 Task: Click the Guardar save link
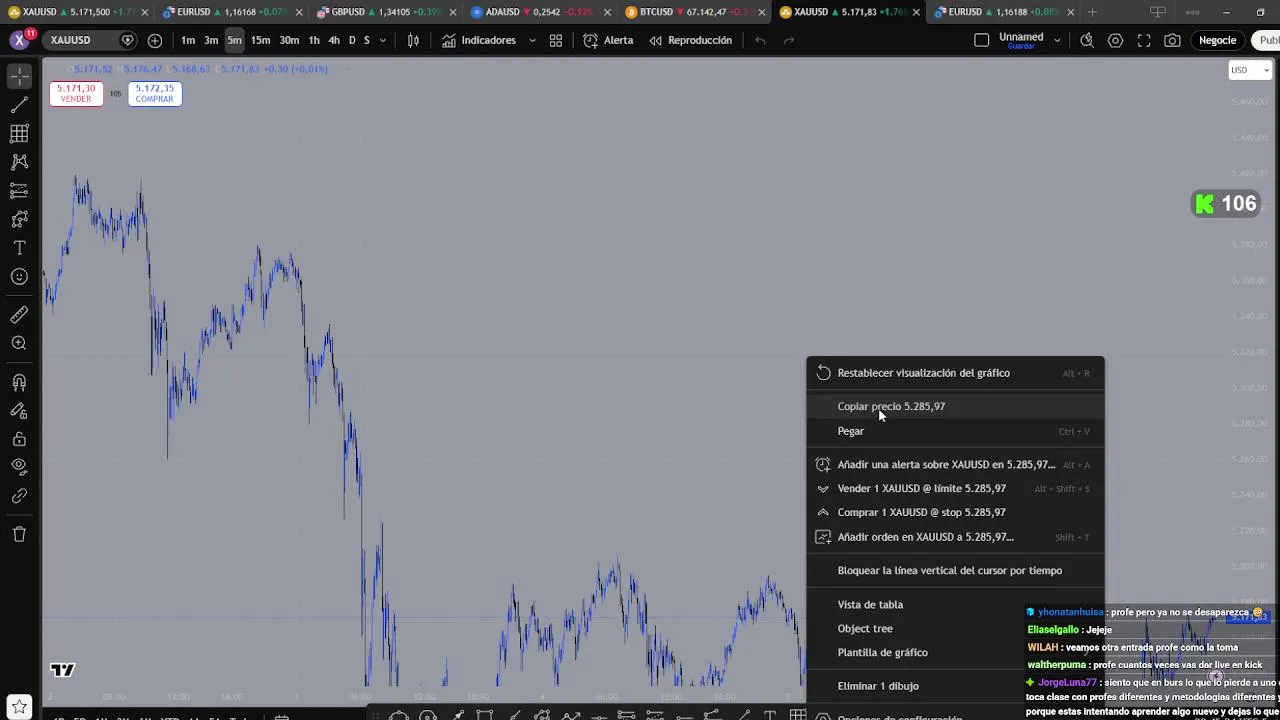coord(1021,46)
